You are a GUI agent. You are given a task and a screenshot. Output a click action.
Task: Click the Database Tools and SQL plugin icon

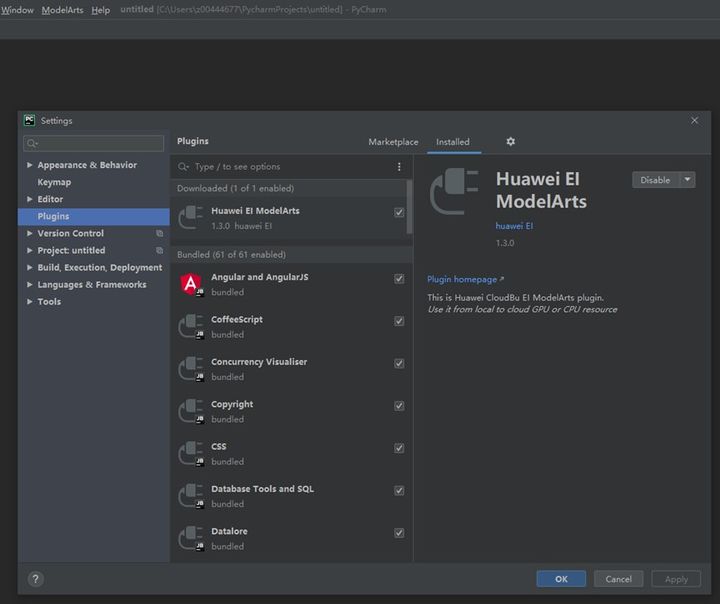(191, 496)
